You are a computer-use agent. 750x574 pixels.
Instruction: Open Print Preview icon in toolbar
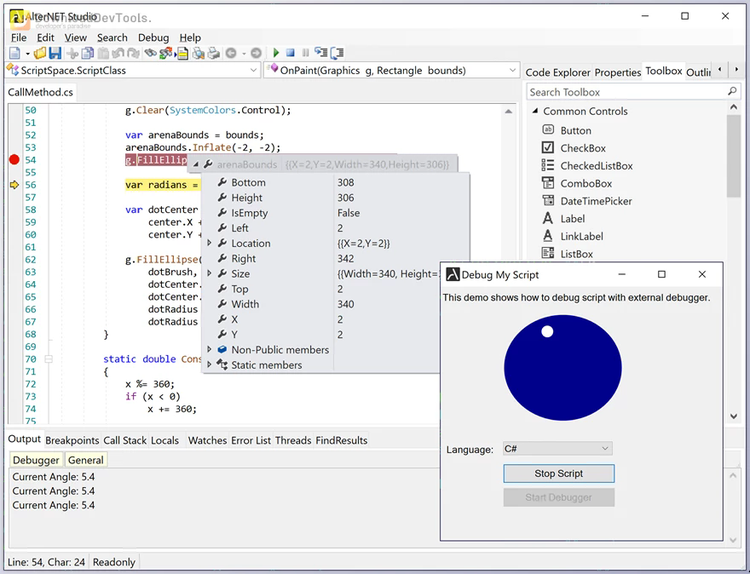[198, 53]
